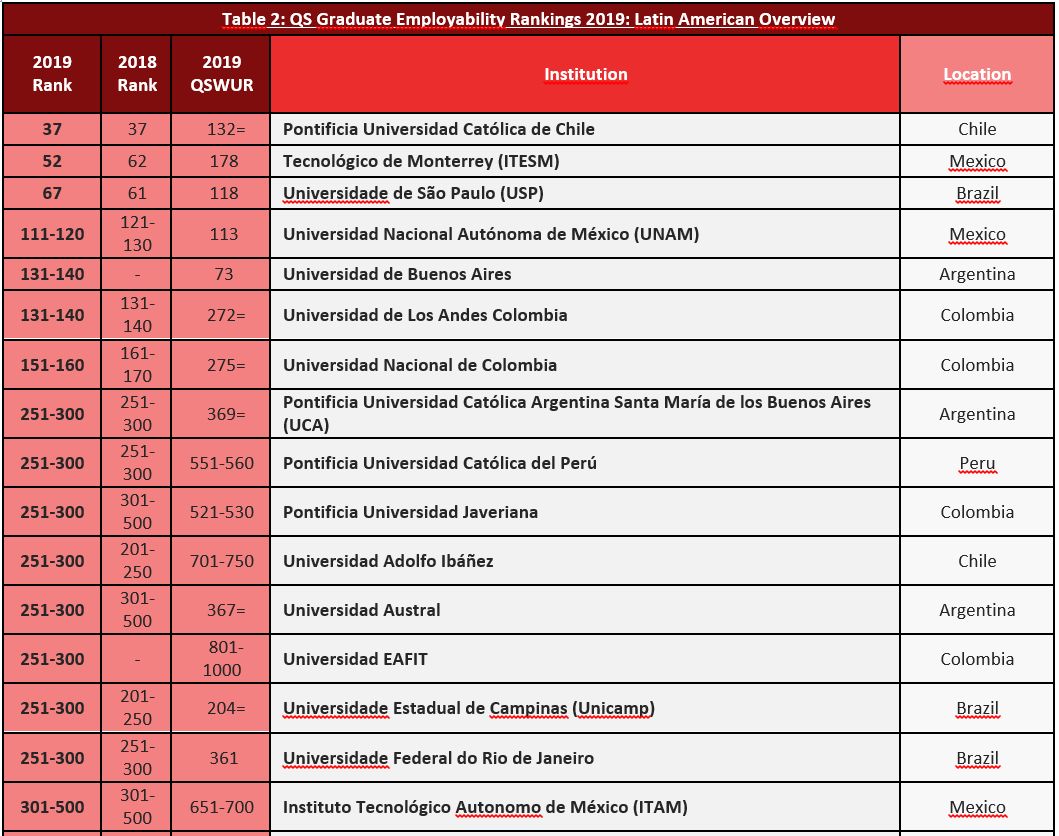This screenshot has height=836, width=1059.
Task: Select 2019 rank '111-120' cell
Action: [x=52, y=234]
